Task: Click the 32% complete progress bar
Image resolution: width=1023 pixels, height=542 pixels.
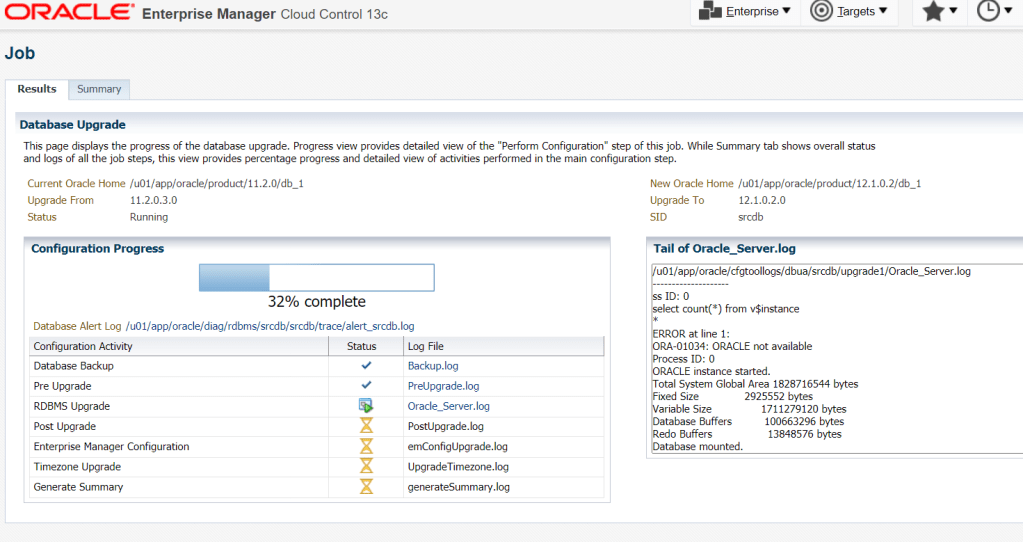Action: tap(316, 278)
